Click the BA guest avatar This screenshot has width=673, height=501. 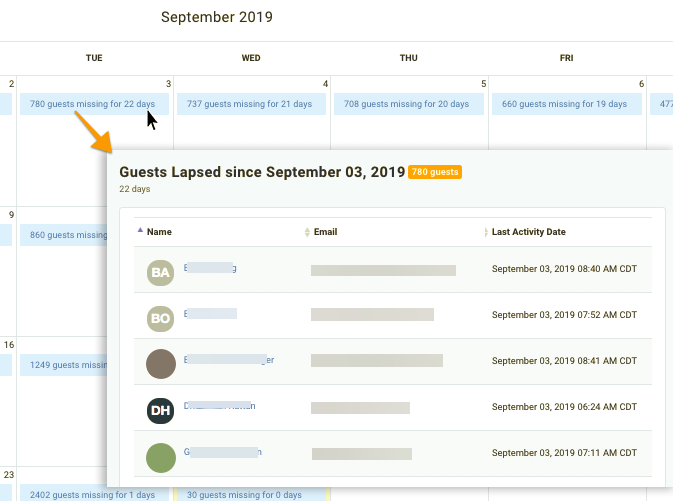point(161,273)
